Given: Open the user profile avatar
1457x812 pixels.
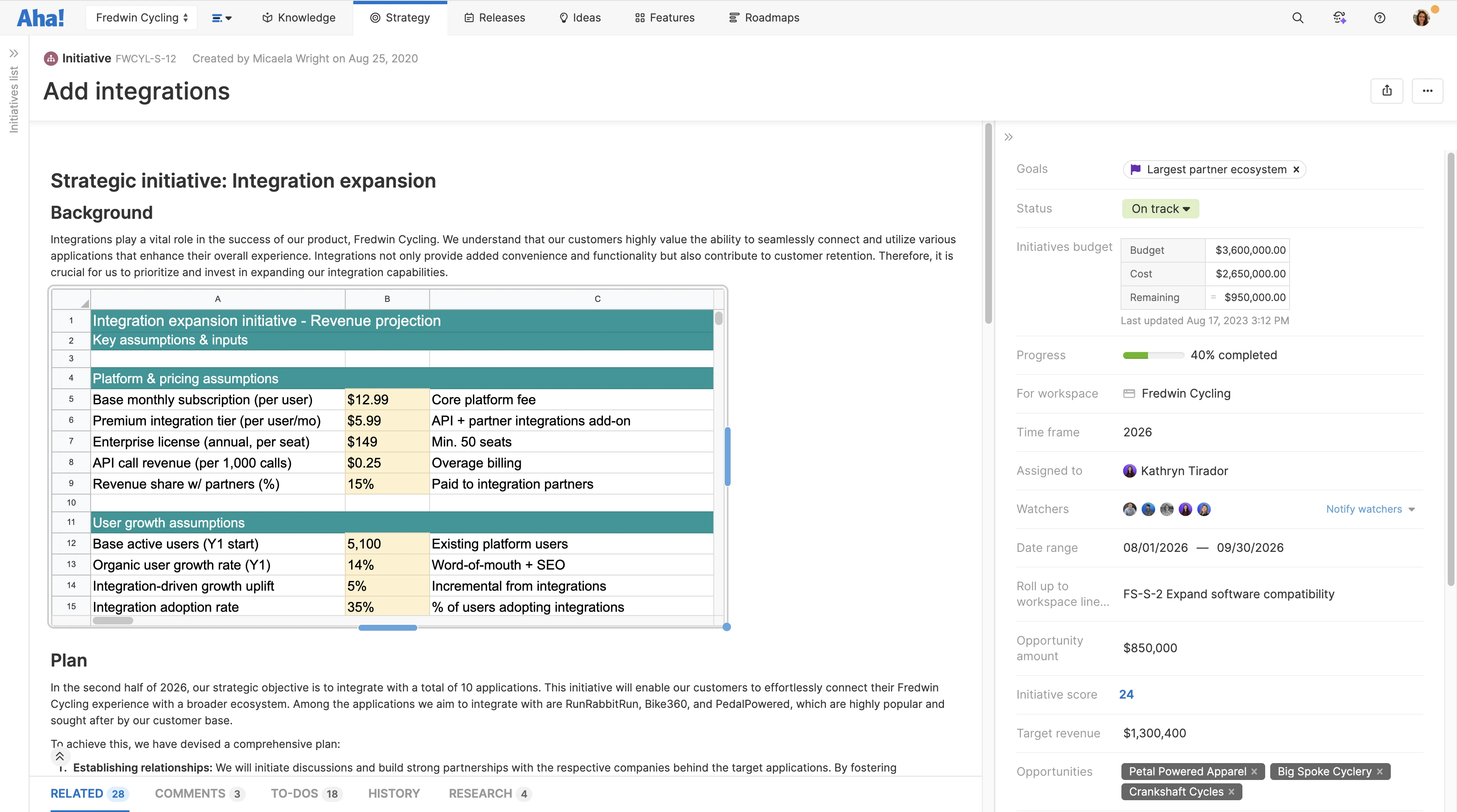Looking at the screenshot, I should coord(1421,18).
